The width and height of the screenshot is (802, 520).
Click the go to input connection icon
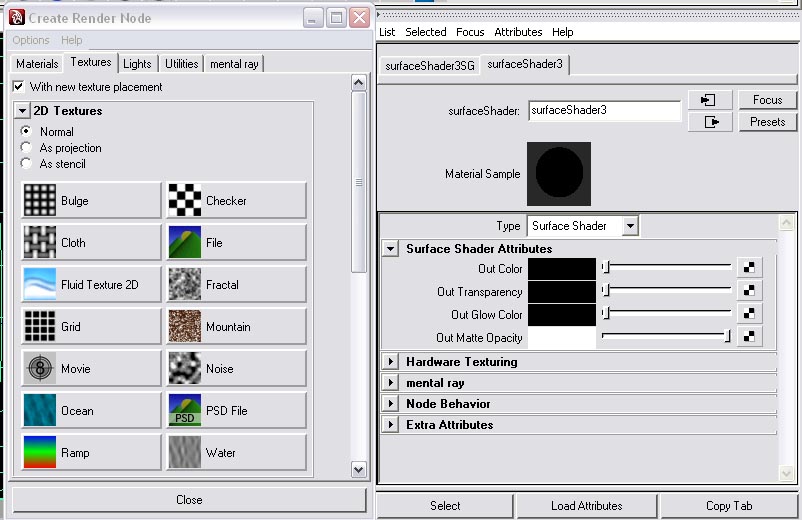point(710,100)
